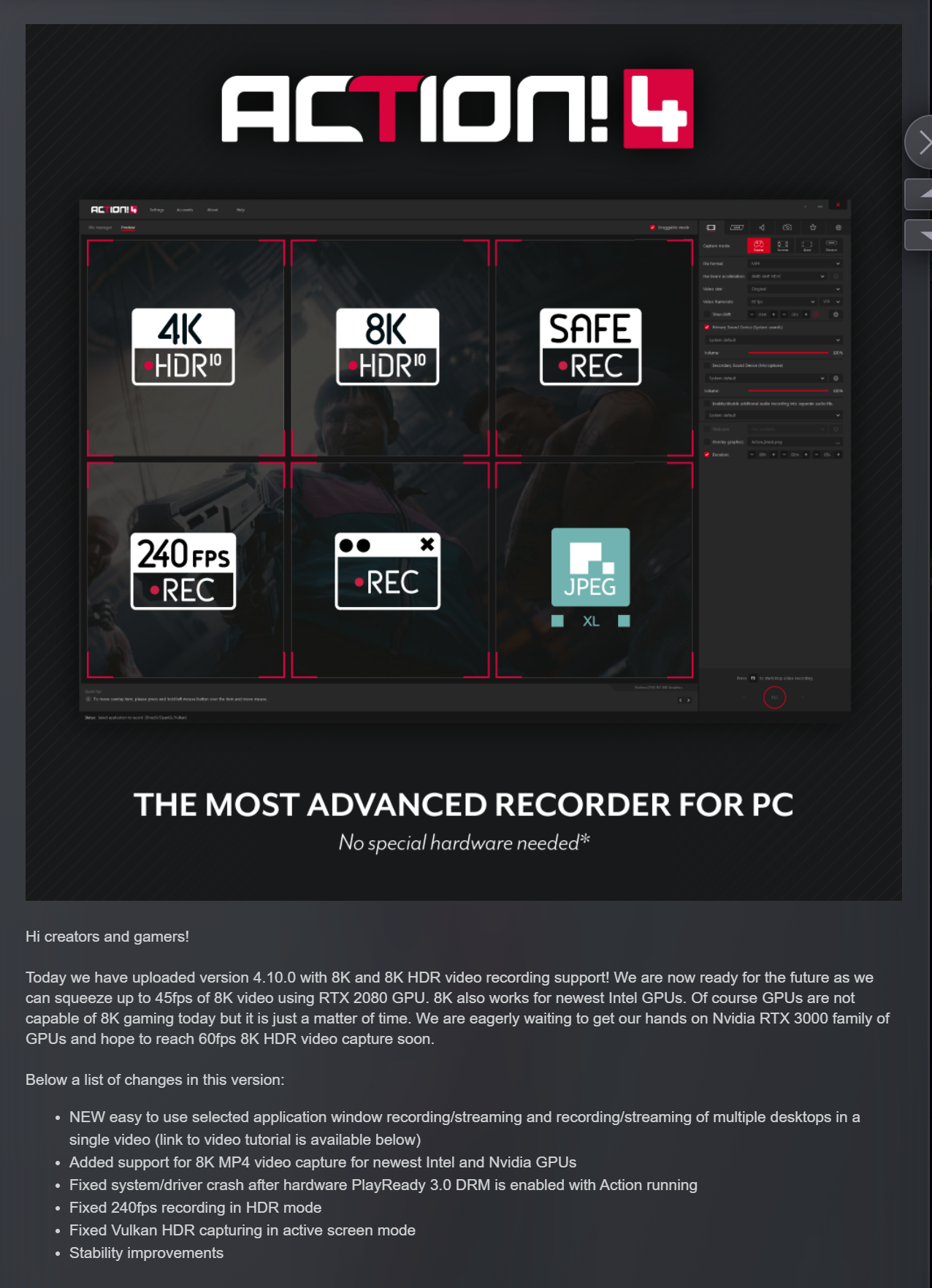Switch to the Preview tab
The image size is (932, 1288).
128,227
